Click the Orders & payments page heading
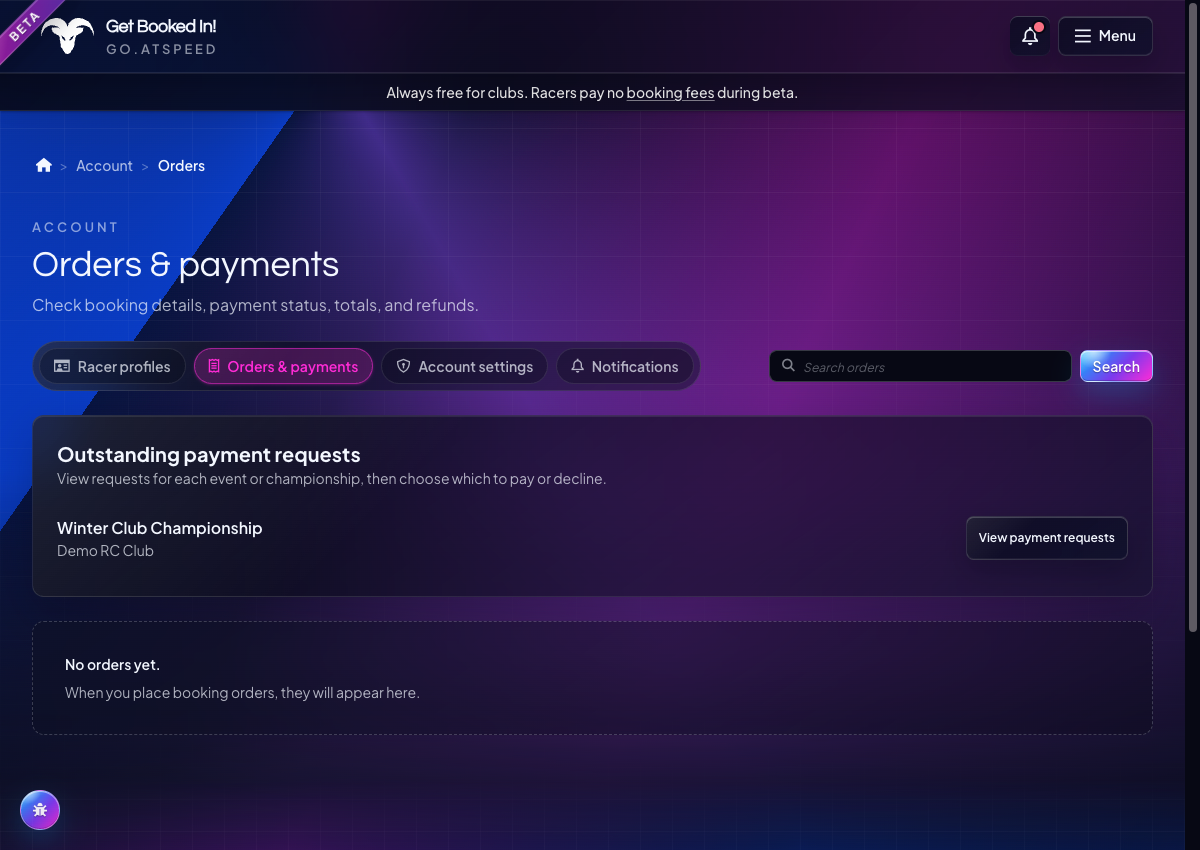 (185, 264)
